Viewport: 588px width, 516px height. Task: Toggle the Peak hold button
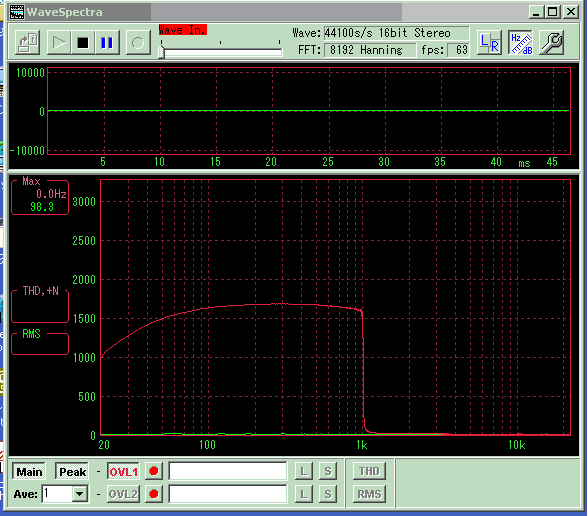tap(72, 471)
